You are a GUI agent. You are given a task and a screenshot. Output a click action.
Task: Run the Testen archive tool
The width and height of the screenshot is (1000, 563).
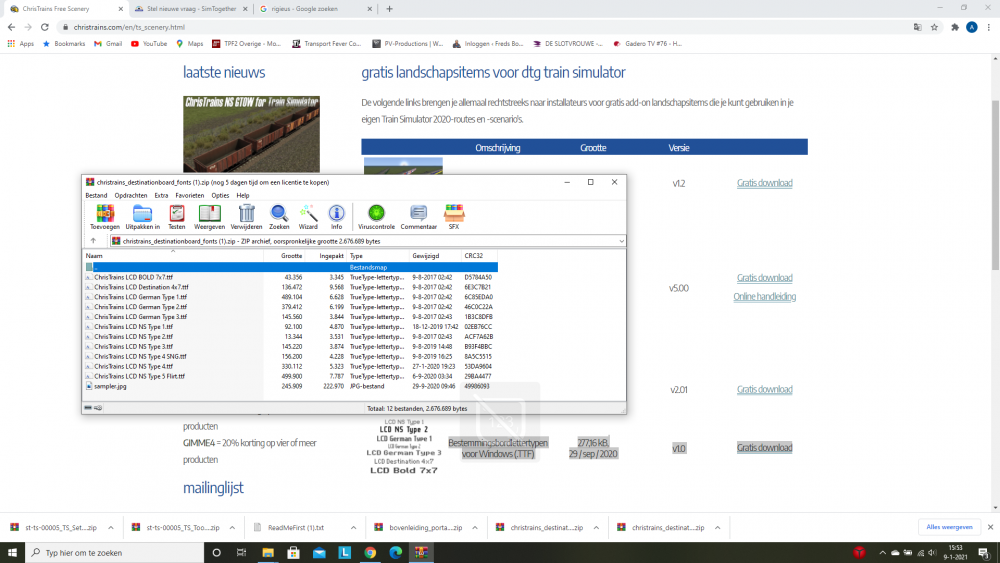(177, 214)
